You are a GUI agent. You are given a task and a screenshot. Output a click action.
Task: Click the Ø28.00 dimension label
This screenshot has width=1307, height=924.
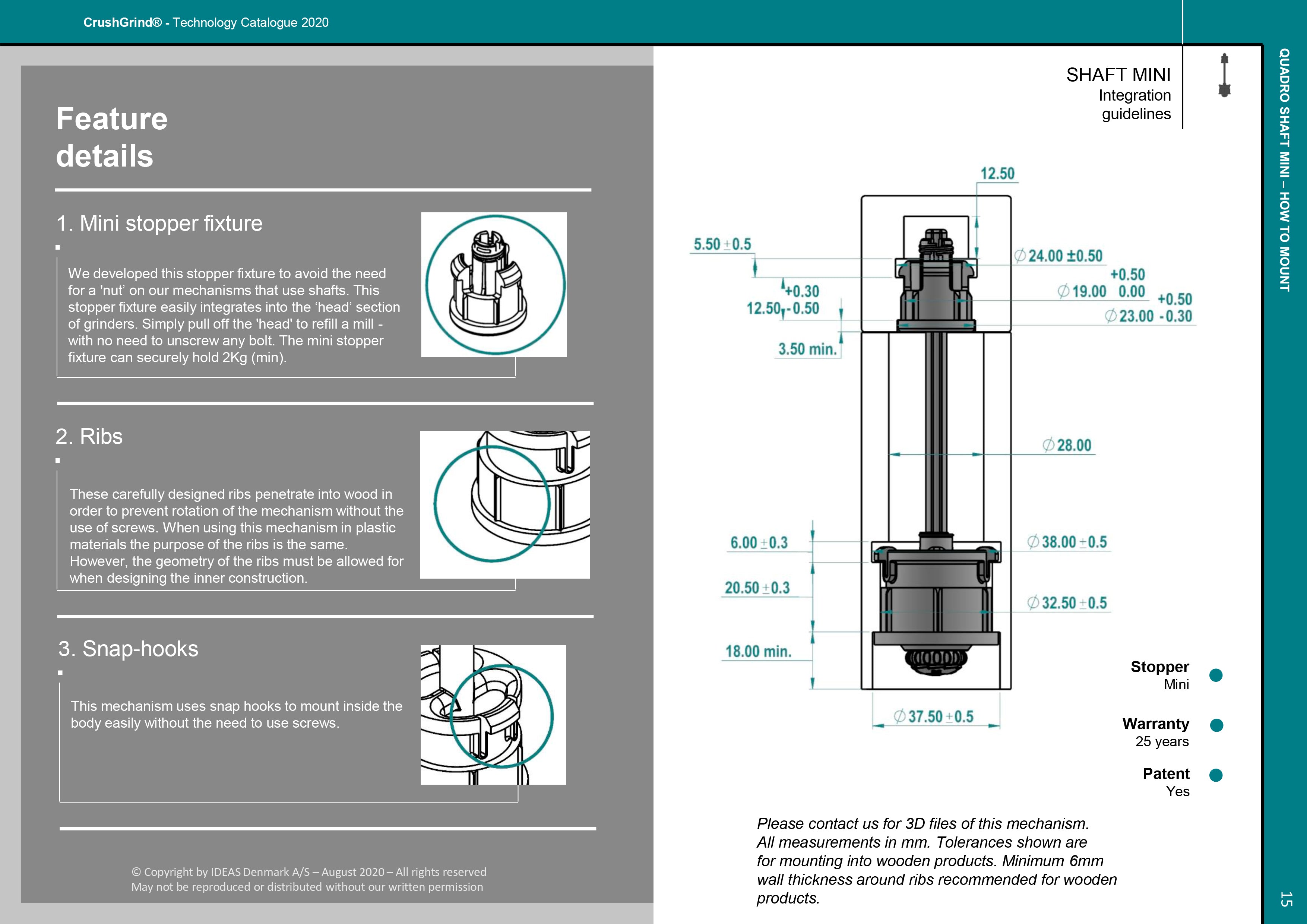pyautogui.click(x=1067, y=445)
